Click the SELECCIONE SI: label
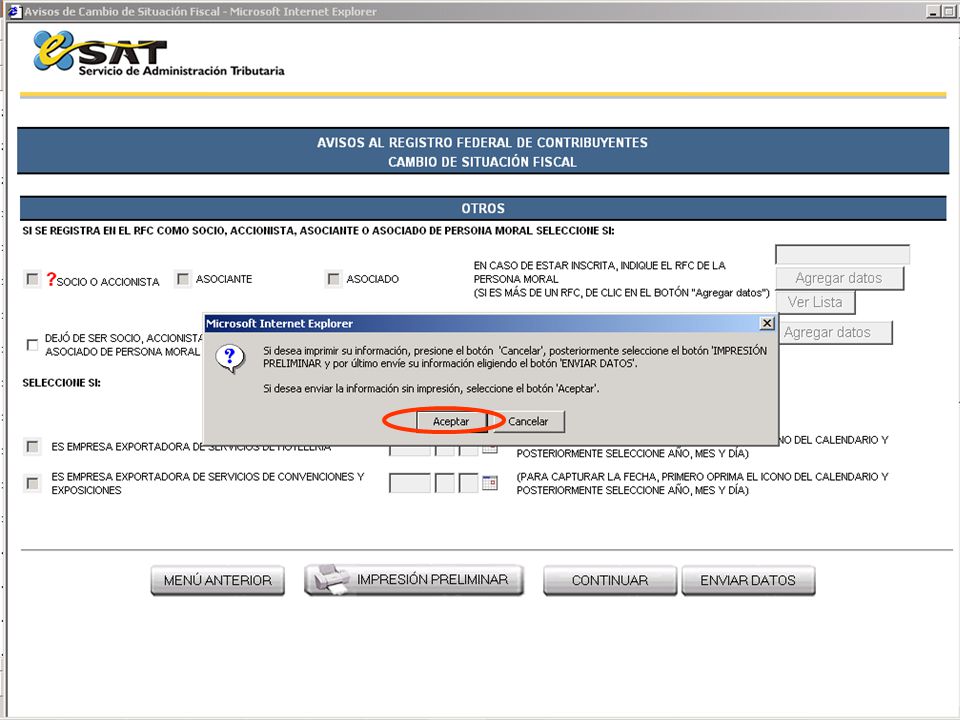This screenshot has height=720, width=960. point(62,383)
